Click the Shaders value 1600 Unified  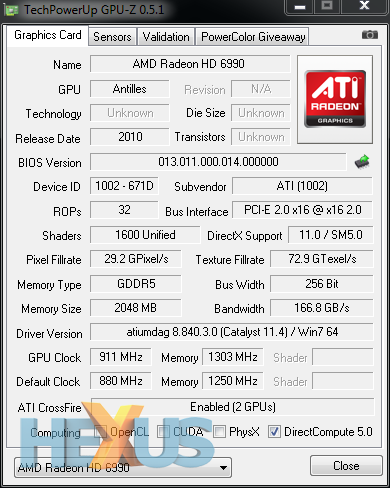pyautogui.click(x=145, y=235)
